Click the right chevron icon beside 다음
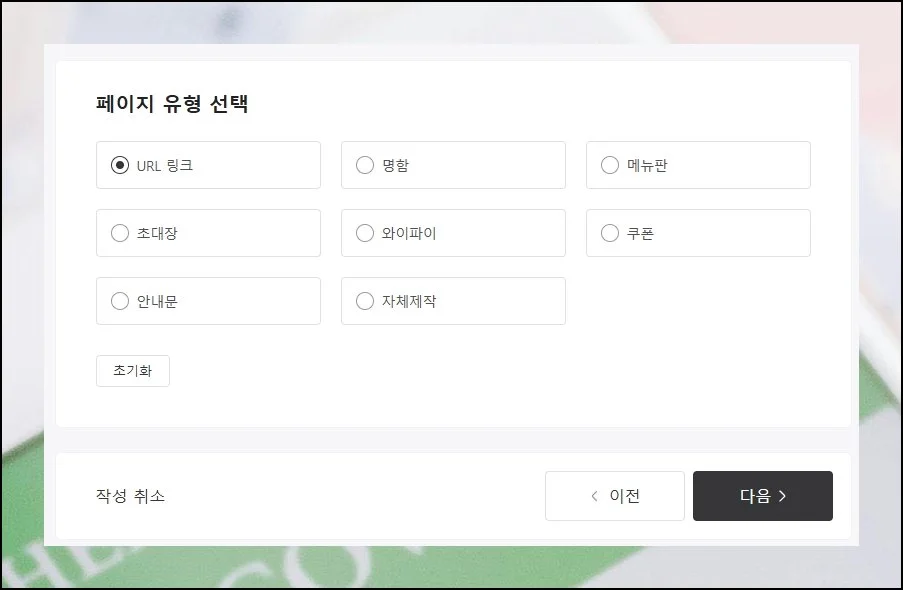This screenshot has height=590, width=903. [782, 496]
